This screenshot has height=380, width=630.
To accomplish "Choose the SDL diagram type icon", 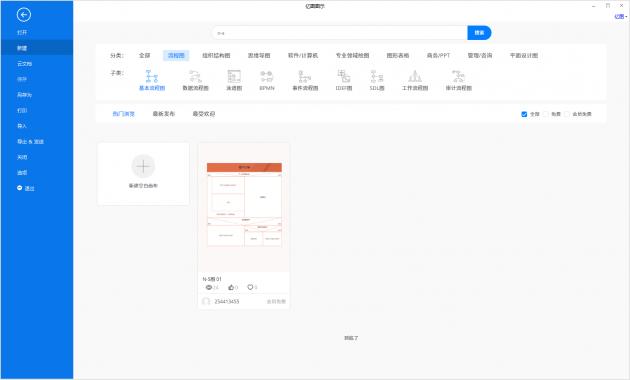I will pyautogui.click(x=376, y=76).
